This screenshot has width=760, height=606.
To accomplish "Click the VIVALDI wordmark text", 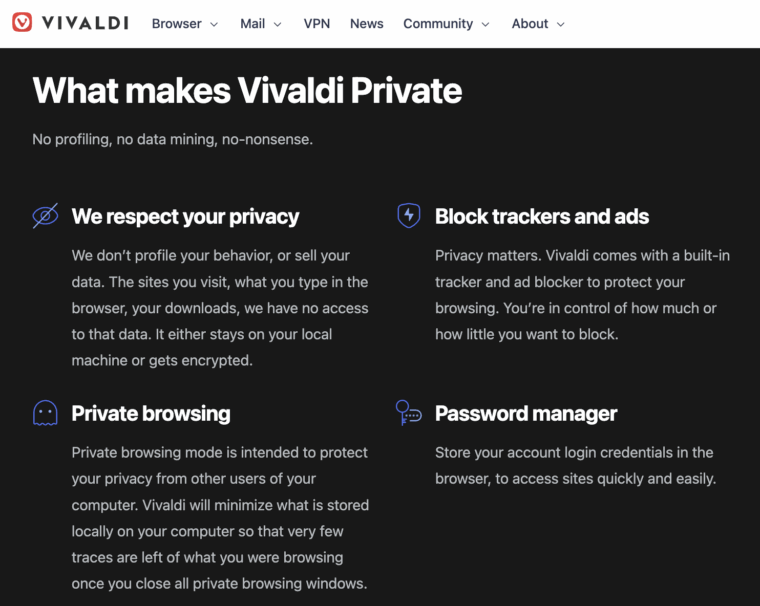I will coord(85,23).
